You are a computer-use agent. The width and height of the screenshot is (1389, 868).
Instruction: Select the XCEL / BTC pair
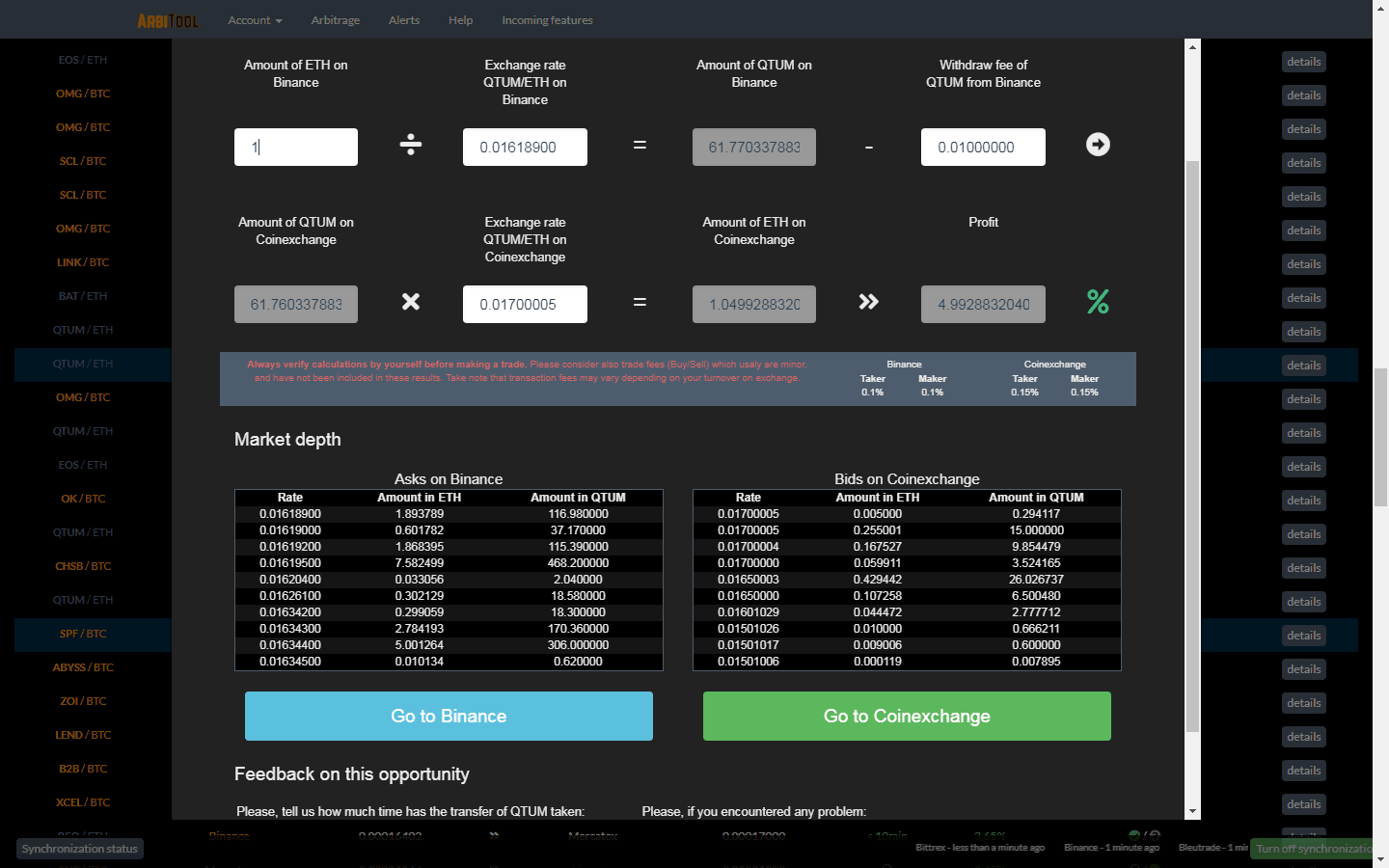(x=83, y=802)
